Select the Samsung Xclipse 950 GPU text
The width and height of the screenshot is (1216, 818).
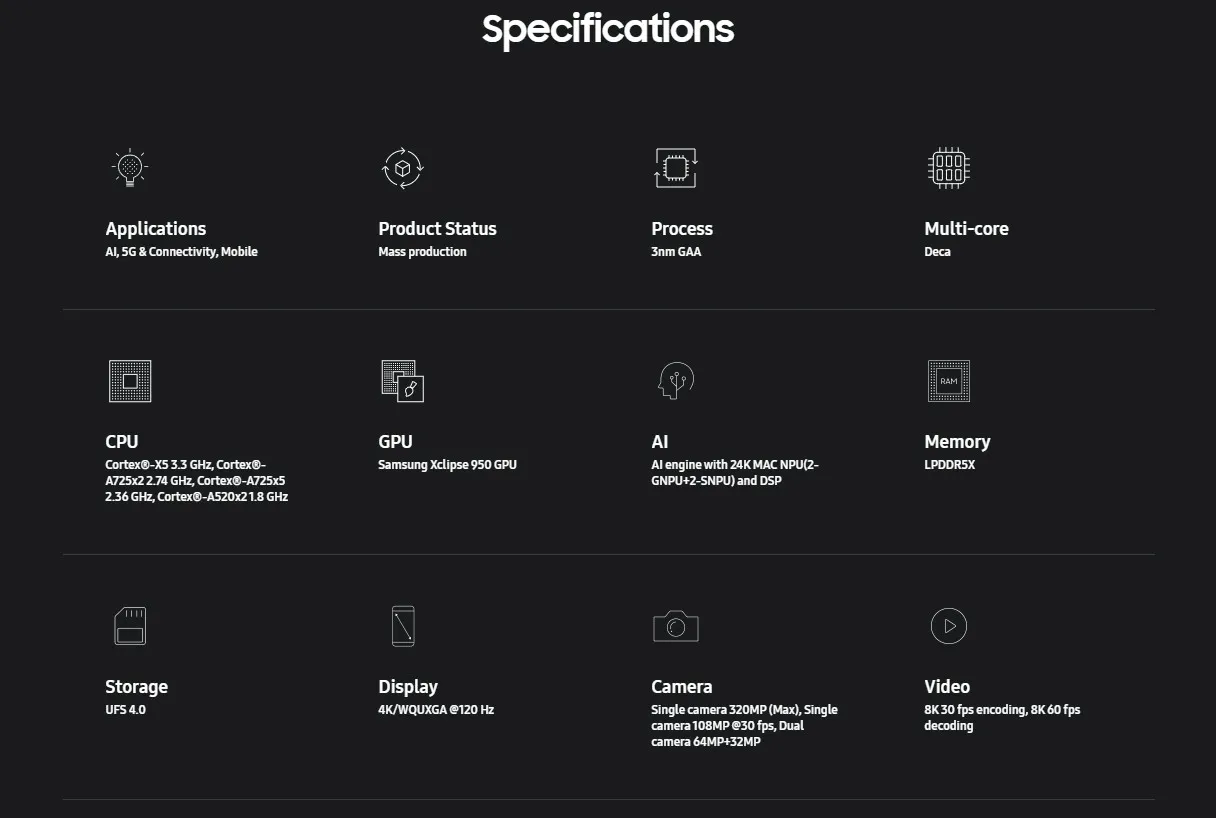[447, 465]
